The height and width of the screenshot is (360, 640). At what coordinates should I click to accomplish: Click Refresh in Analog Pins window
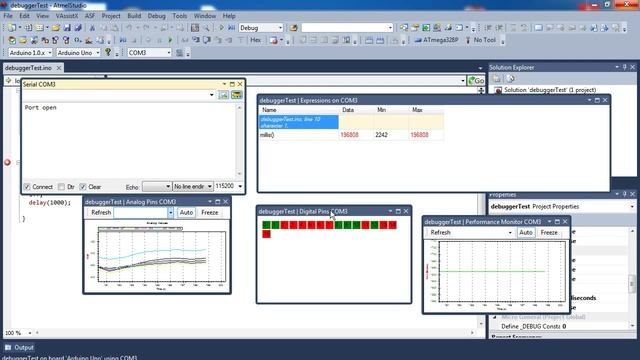point(101,213)
